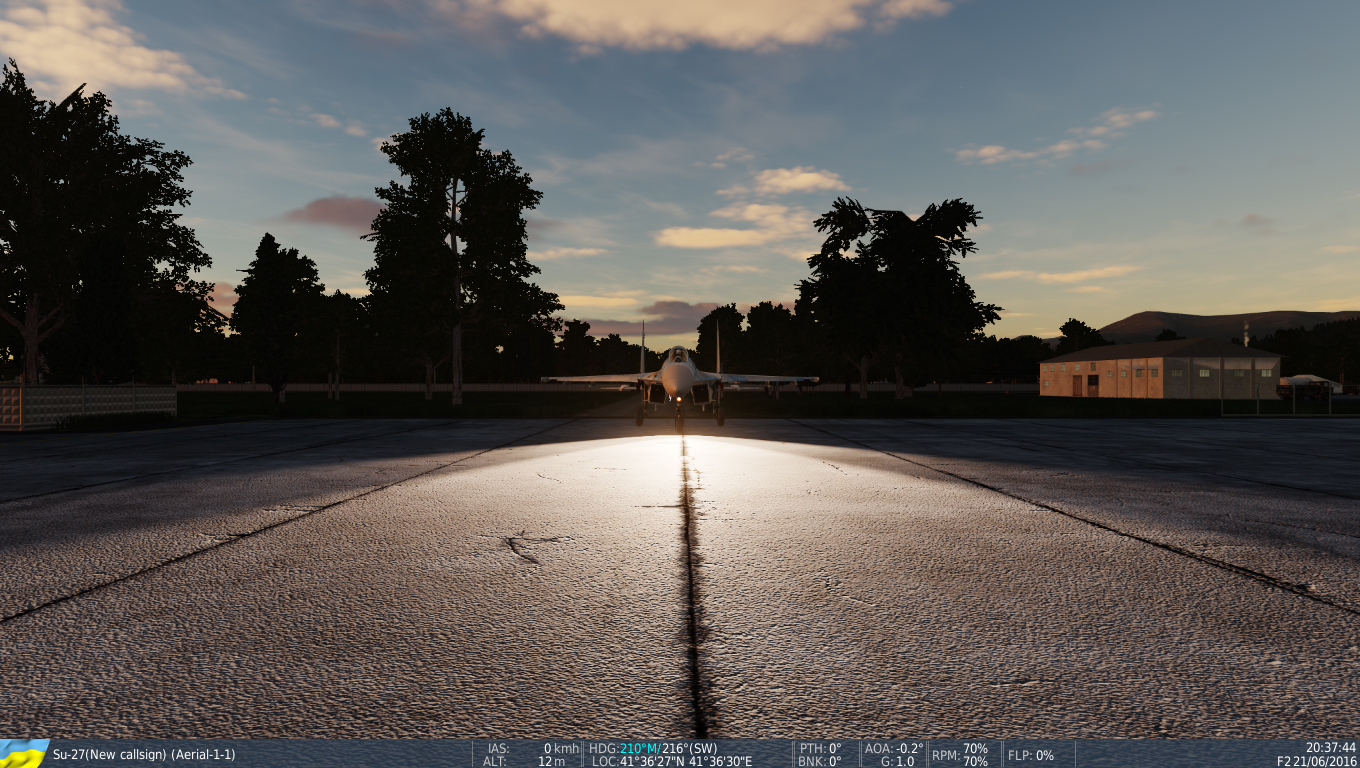Click the FLP flaps readout '0%'
The width and height of the screenshot is (1360, 768).
[1044, 755]
